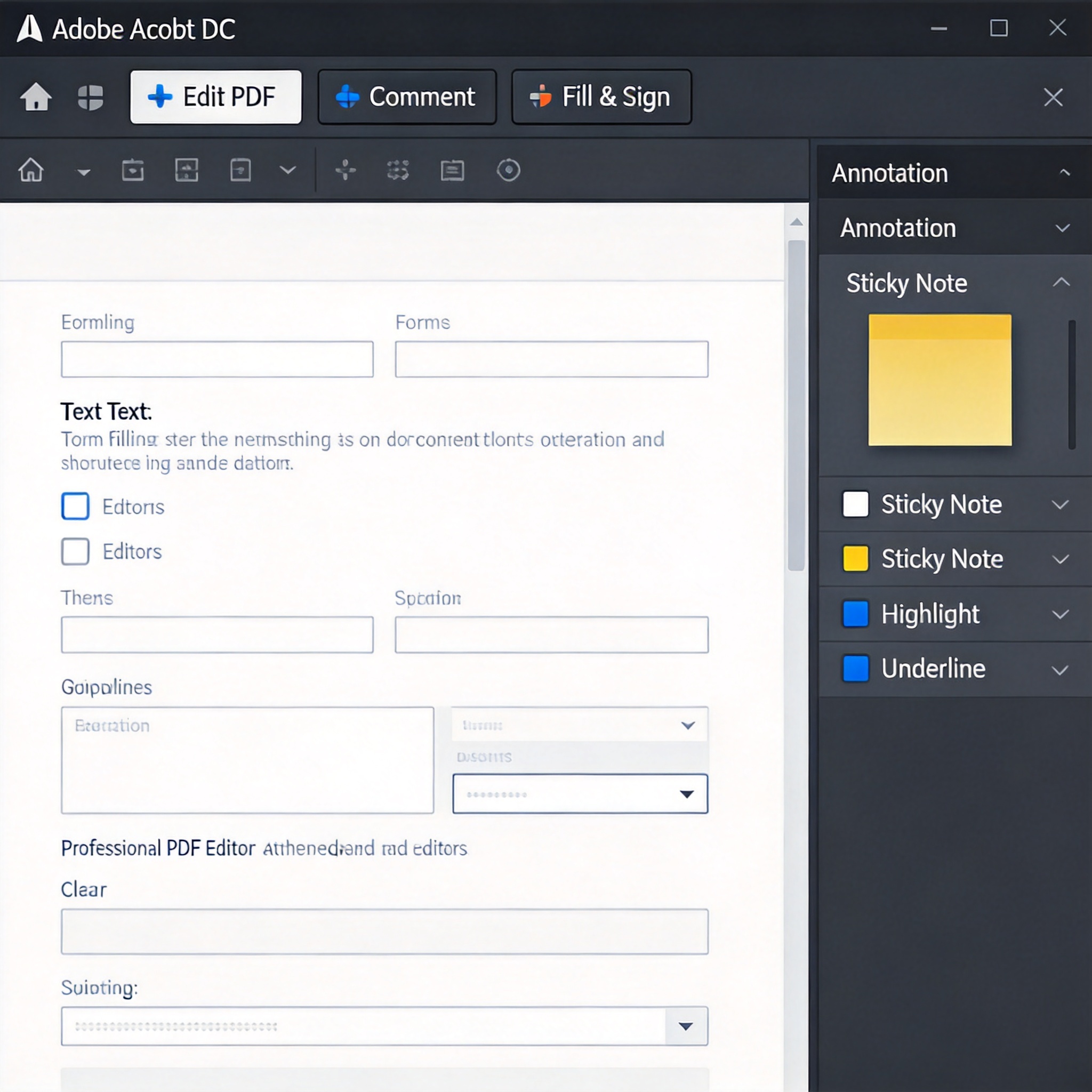Click the Eormling input field

coord(217,359)
